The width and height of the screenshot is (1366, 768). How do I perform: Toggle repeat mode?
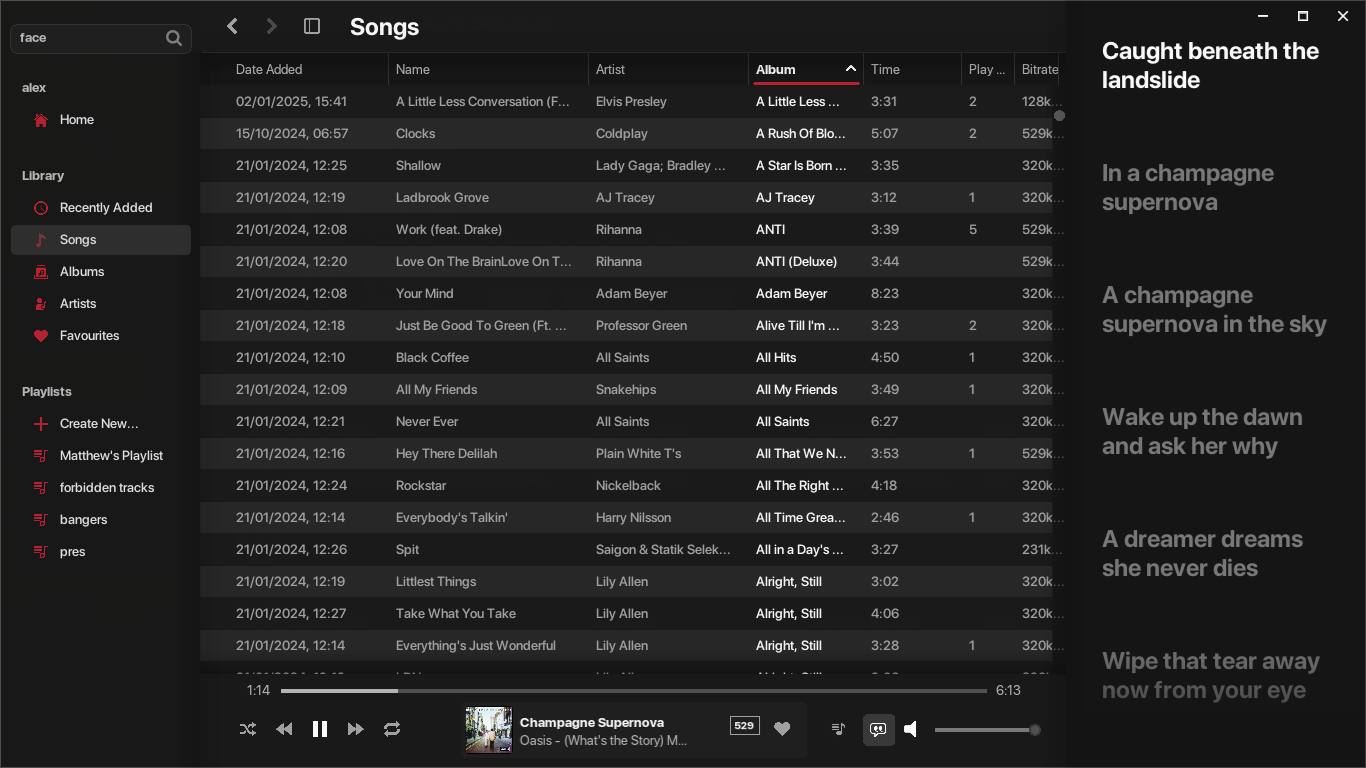click(x=392, y=729)
